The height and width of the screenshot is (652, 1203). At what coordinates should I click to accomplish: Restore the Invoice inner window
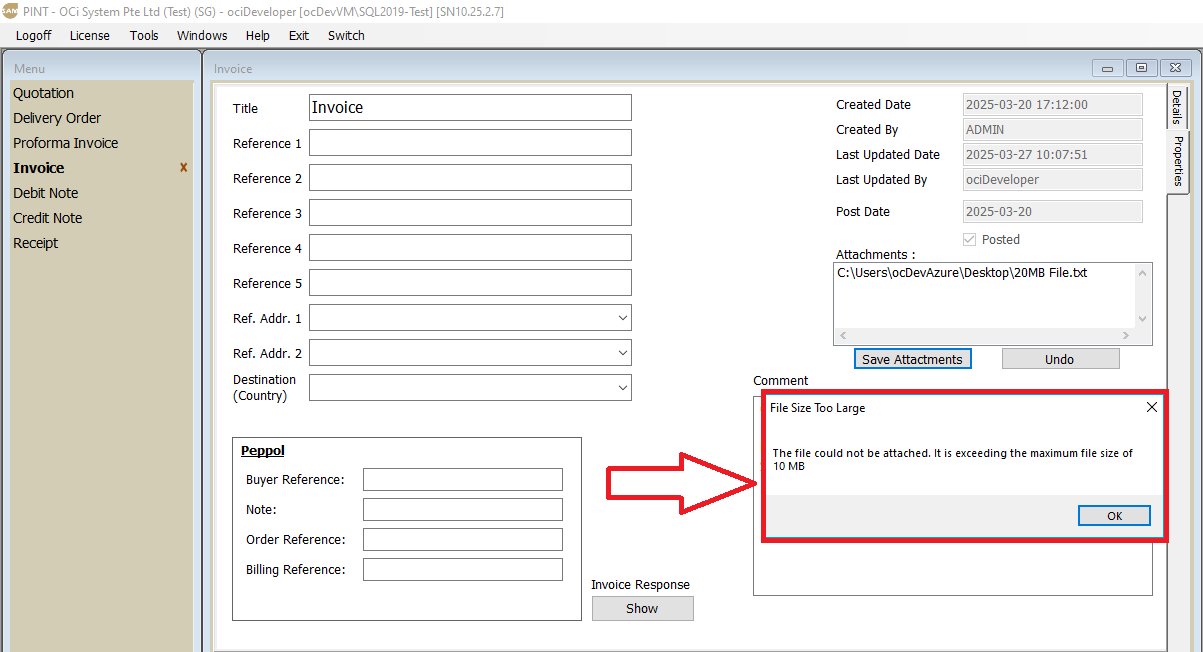(1140, 68)
